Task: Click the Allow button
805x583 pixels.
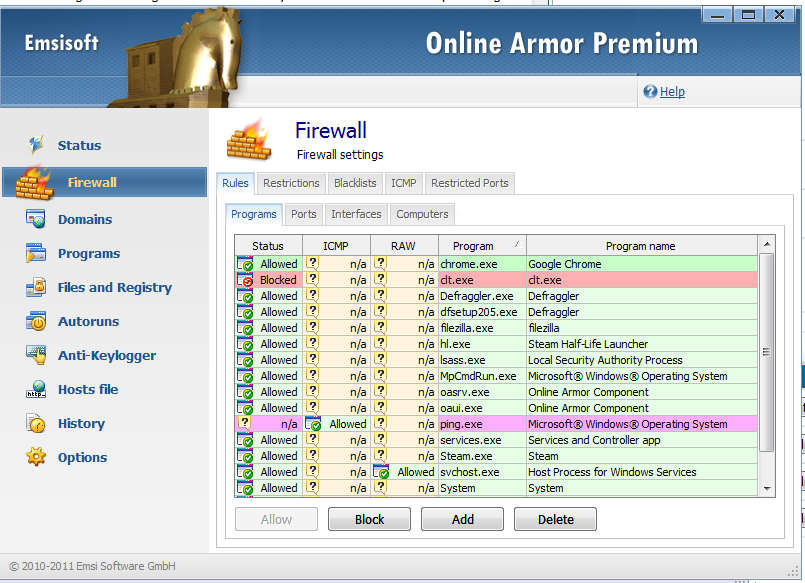Action: click(277, 519)
